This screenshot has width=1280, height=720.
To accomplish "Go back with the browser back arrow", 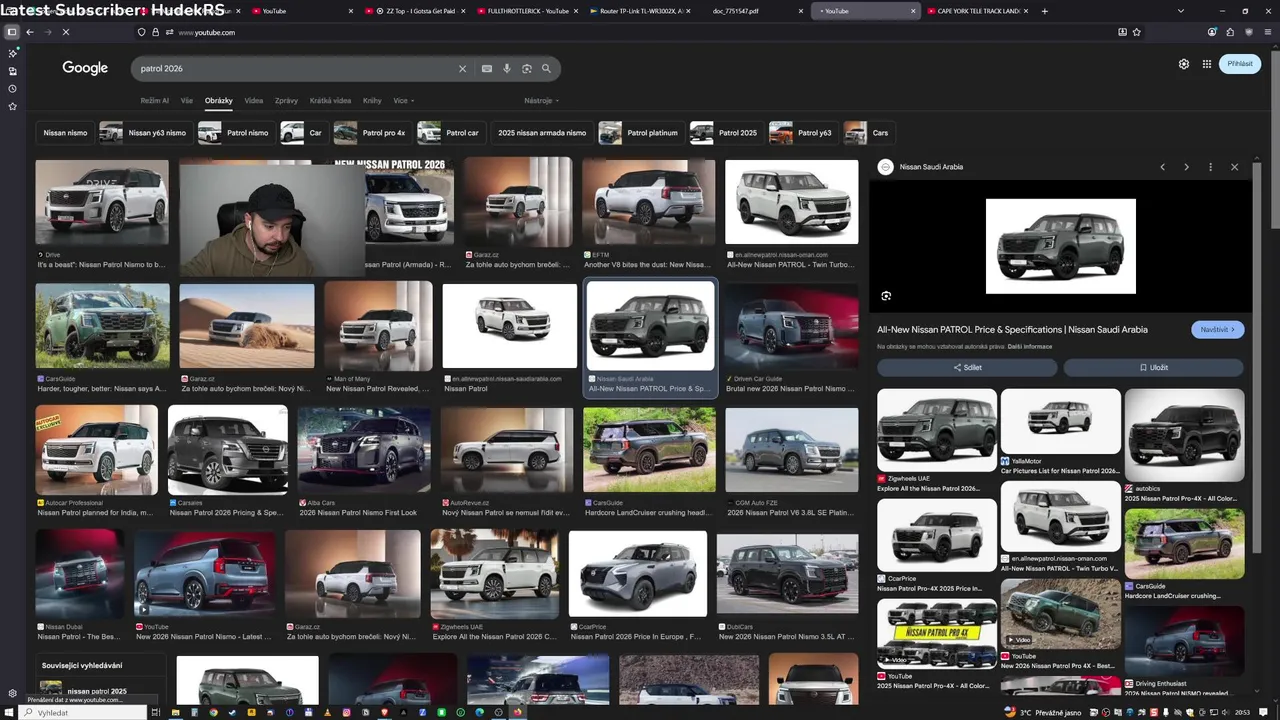I will coord(30,32).
